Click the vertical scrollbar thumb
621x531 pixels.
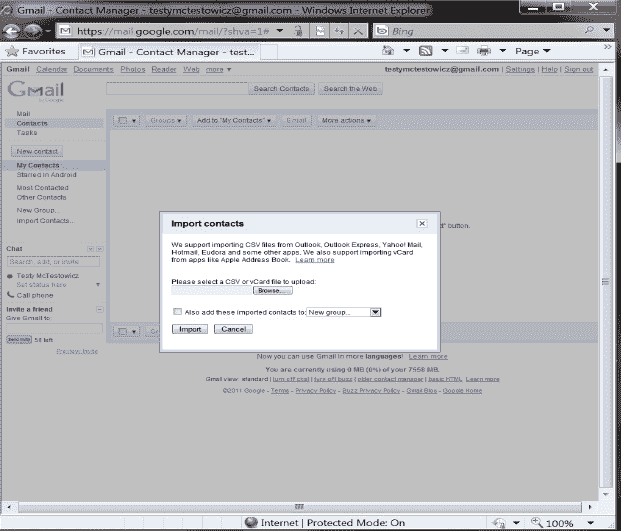(605, 282)
